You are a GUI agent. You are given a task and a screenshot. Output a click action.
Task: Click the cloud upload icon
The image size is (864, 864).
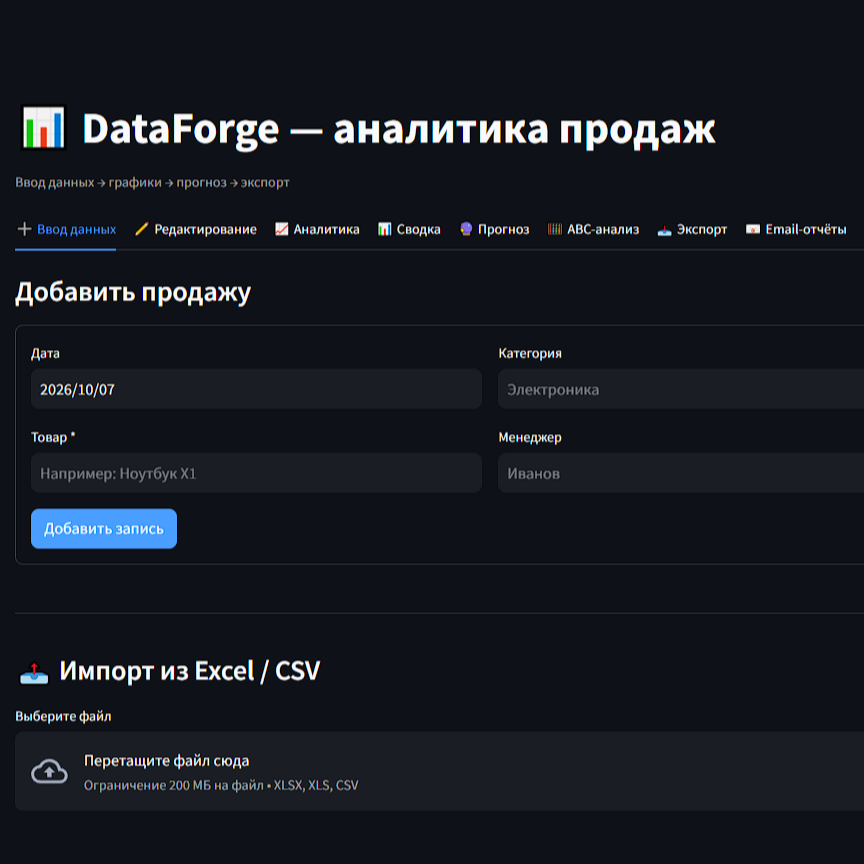point(49,771)
